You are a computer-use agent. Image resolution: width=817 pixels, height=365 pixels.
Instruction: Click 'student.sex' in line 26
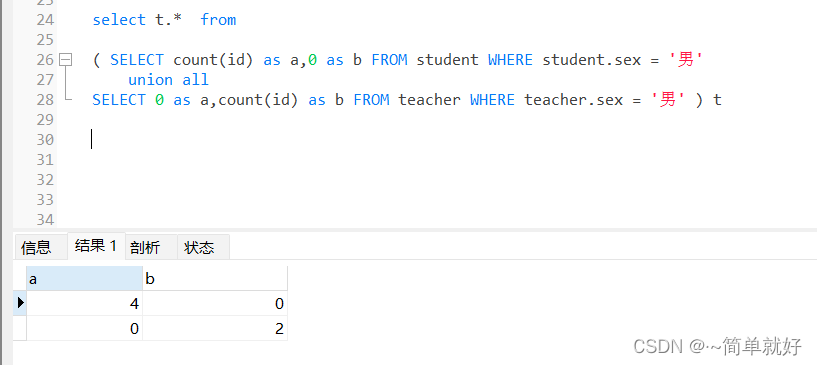pos(592,60)
